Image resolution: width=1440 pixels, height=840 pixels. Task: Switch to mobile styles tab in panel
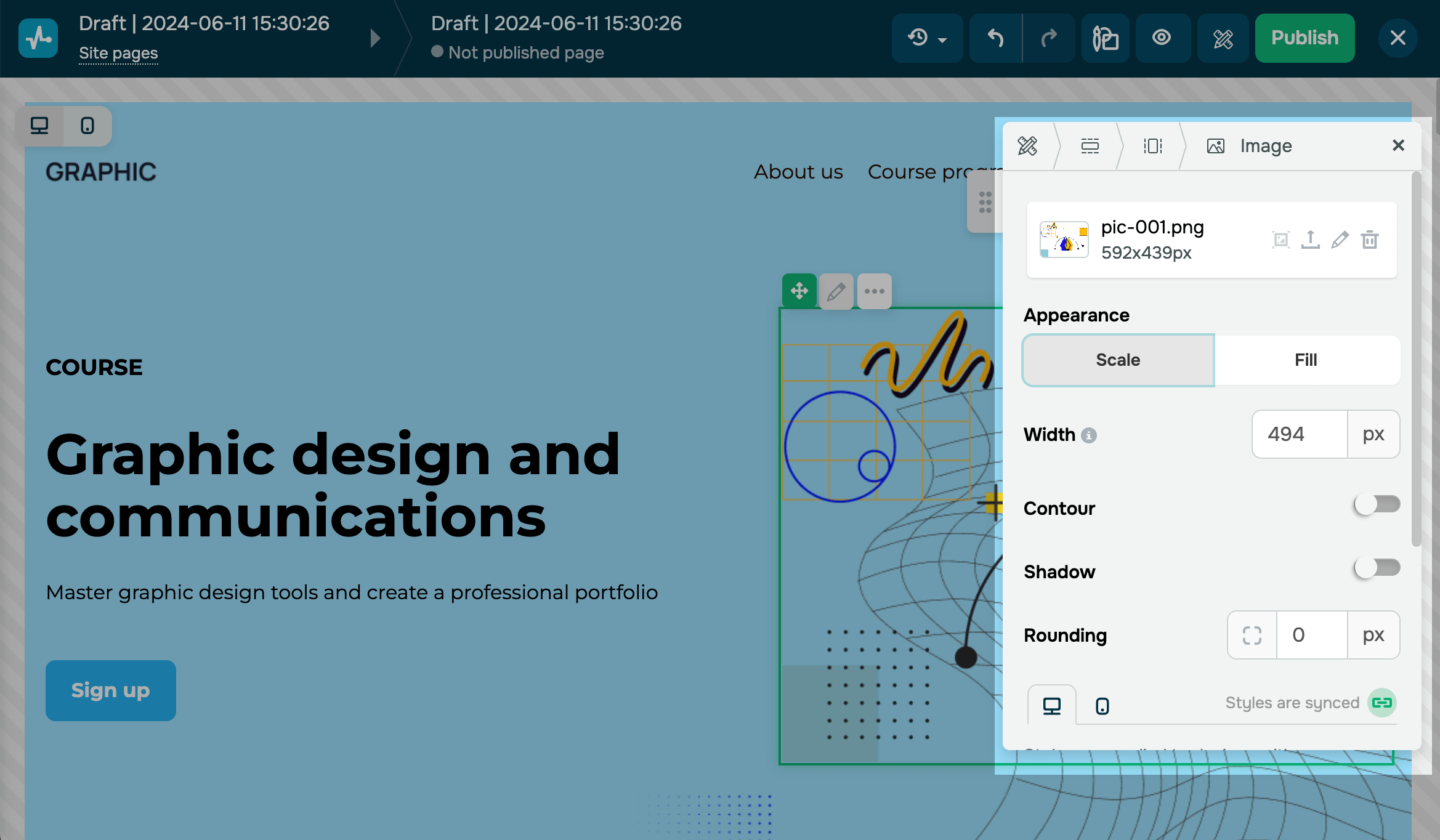click(x=1102, y=706)
